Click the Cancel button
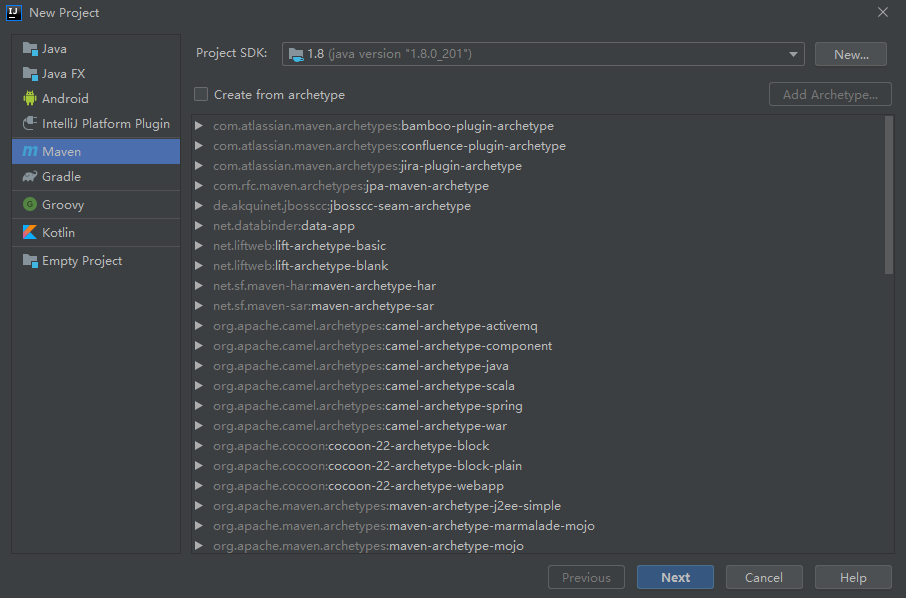This screenshot has height=598, width=906. (764, 577)
